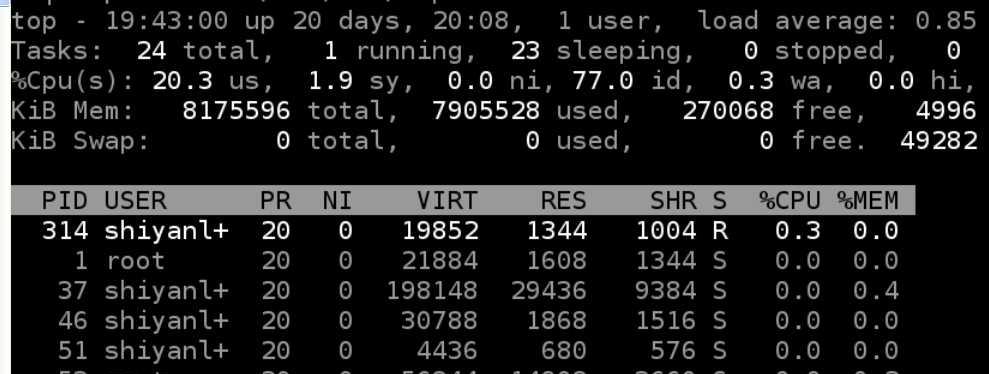Click the %MEM column header
Screen dimensions: 989x374
867,201
